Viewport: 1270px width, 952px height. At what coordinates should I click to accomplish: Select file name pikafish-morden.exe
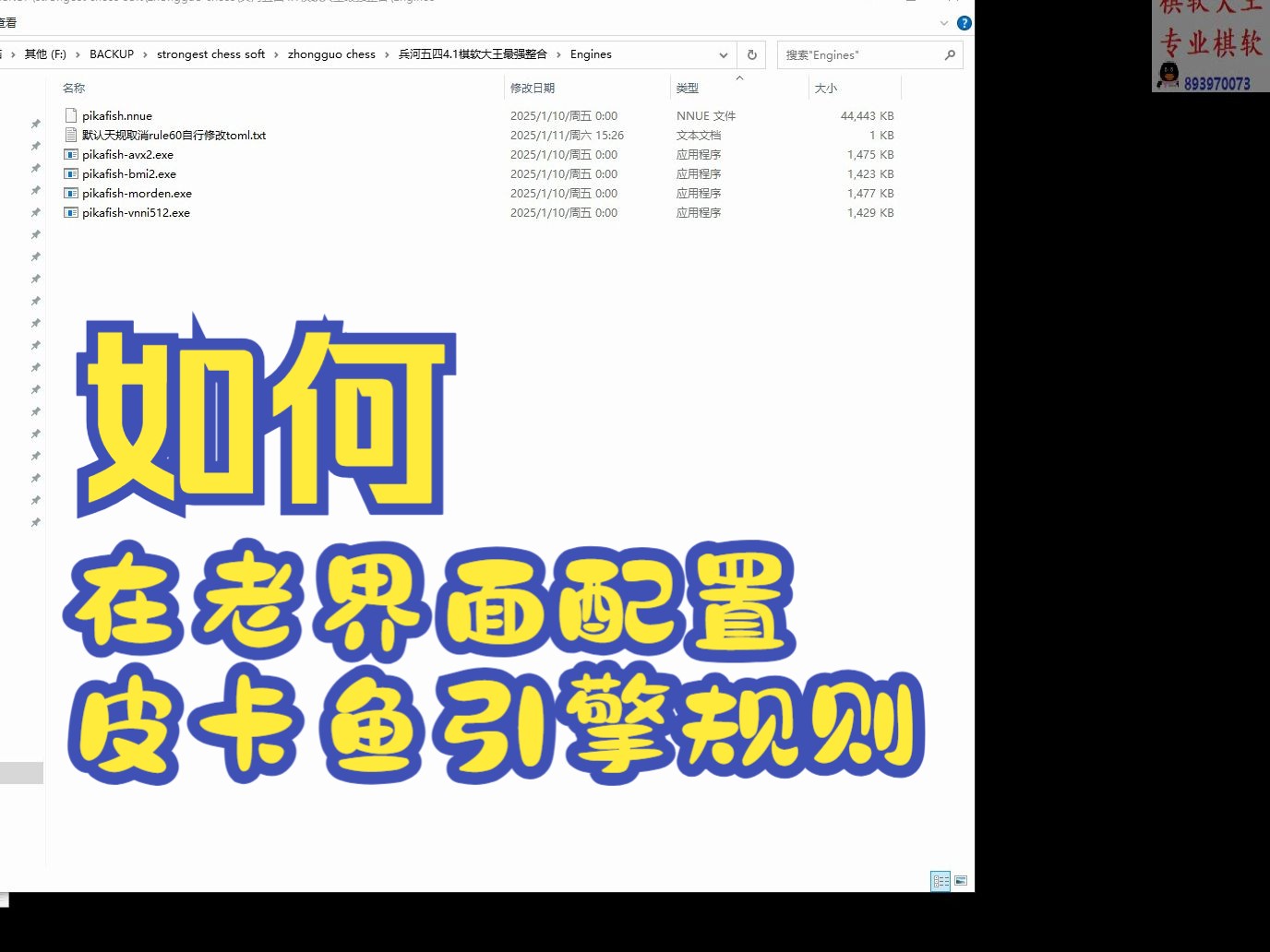pos(137,194)
